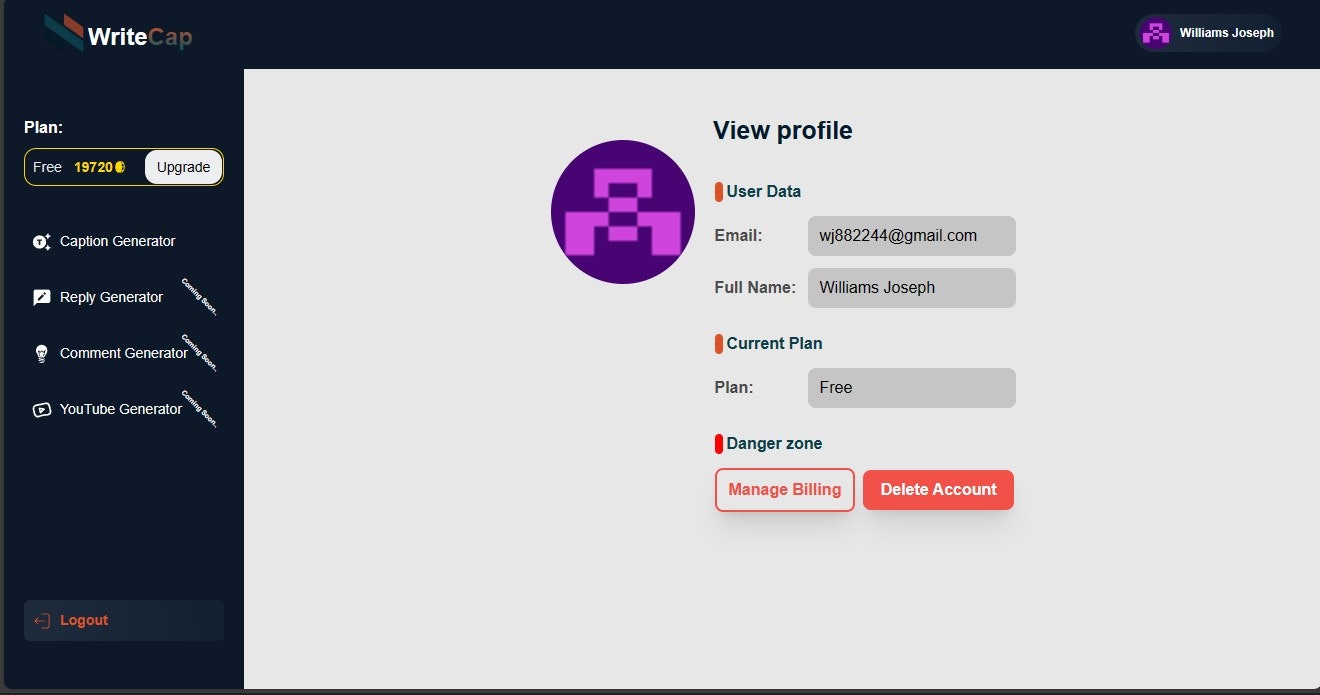Viewport: 1320px width, 695px height.
Task: Click the Coming Soon badge beside Reply Generator
Action: (x=199, y=297)
